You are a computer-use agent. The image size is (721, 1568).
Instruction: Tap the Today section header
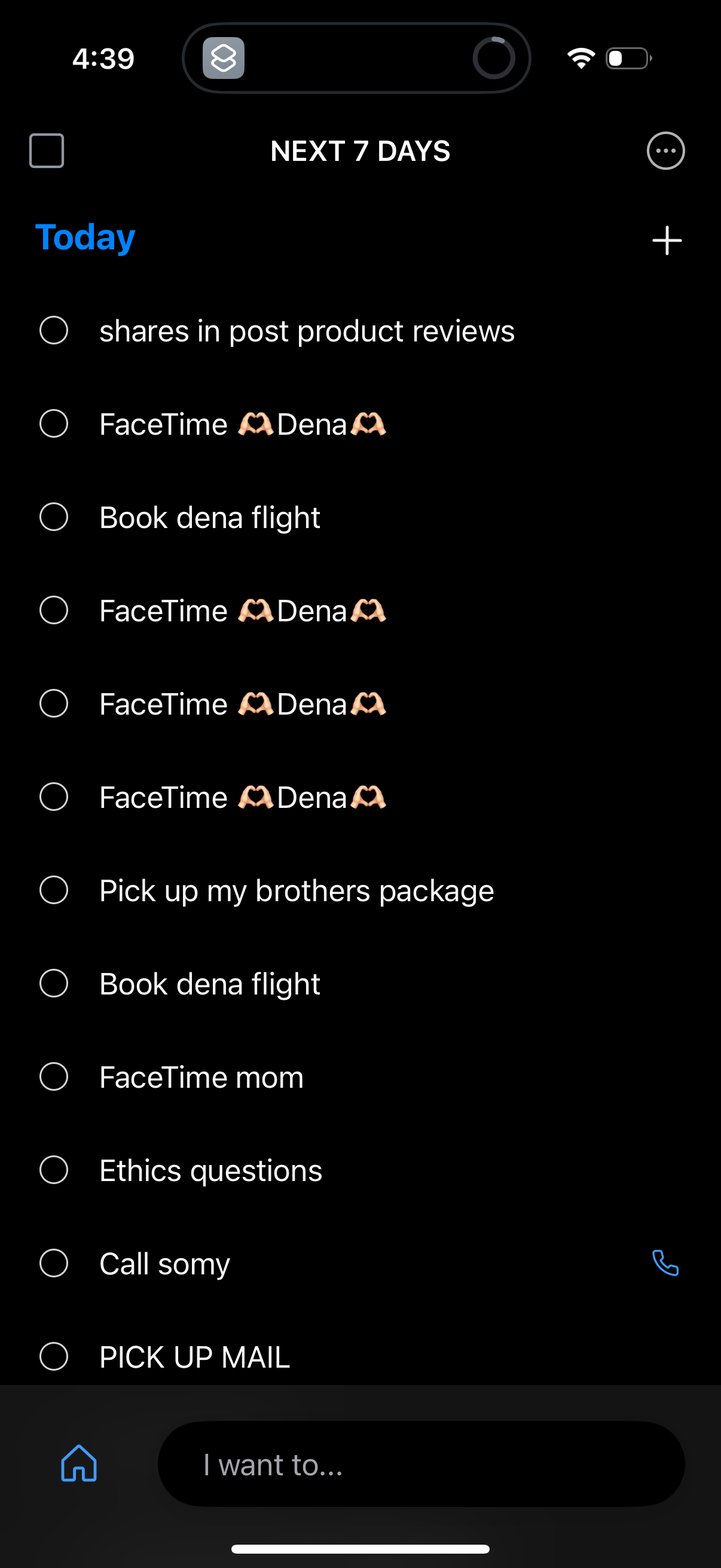85,237
